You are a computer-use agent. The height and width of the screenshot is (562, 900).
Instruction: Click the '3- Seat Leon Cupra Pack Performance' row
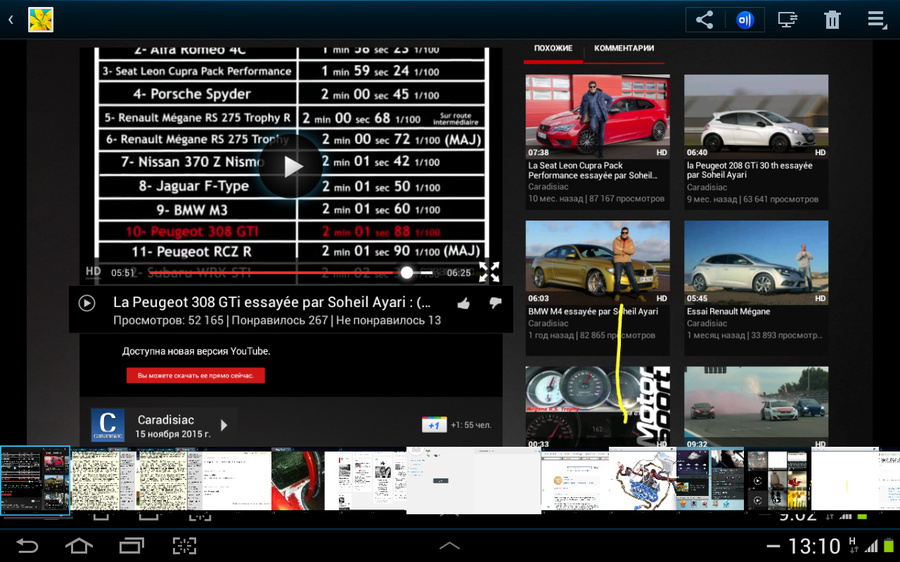(293, 71)
